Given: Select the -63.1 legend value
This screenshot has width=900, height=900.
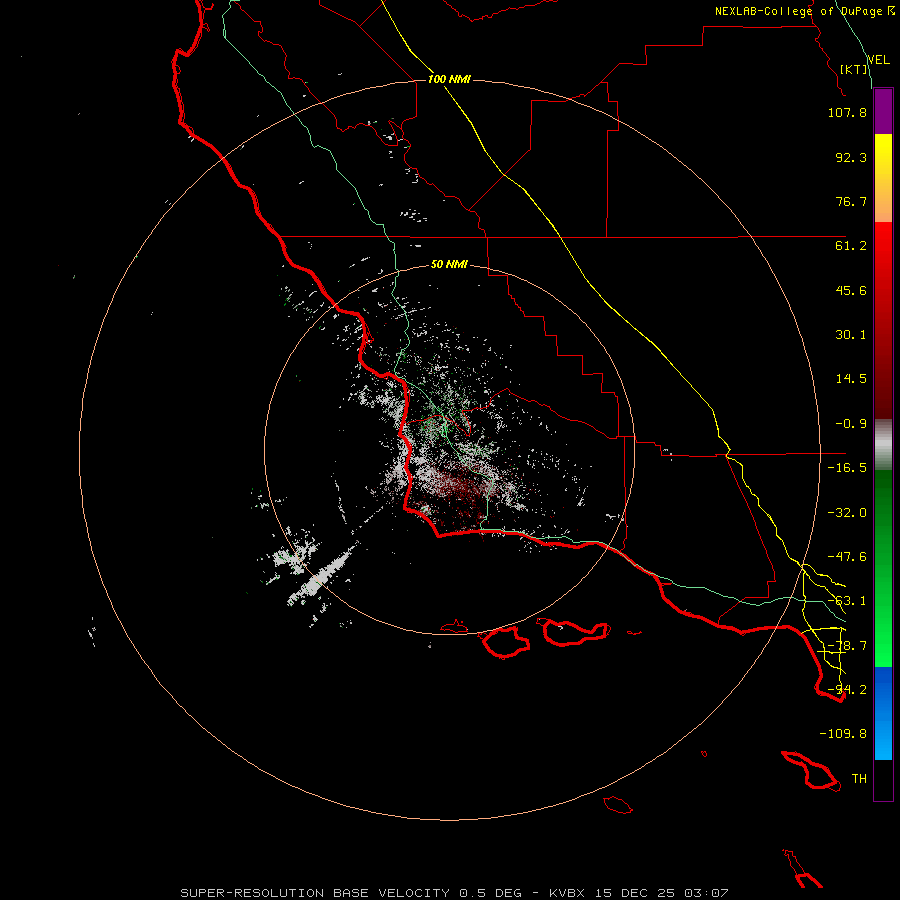Looking at the screenshot, I should (x=847, y=601).
